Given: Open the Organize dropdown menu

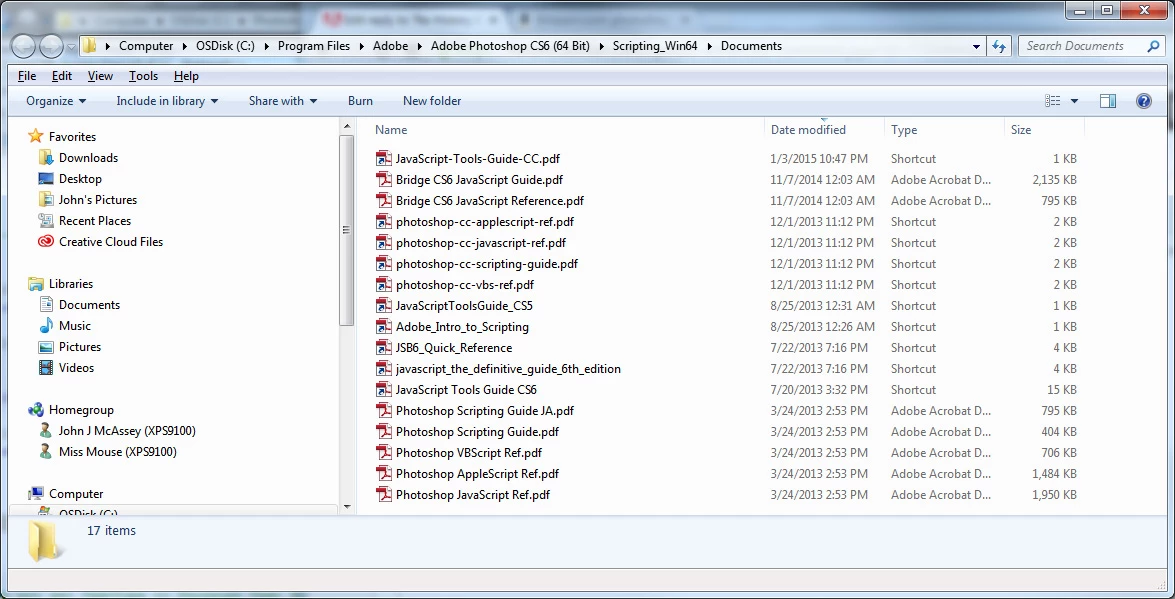Looking at the screenshot, I should click(x=56, y=100).
